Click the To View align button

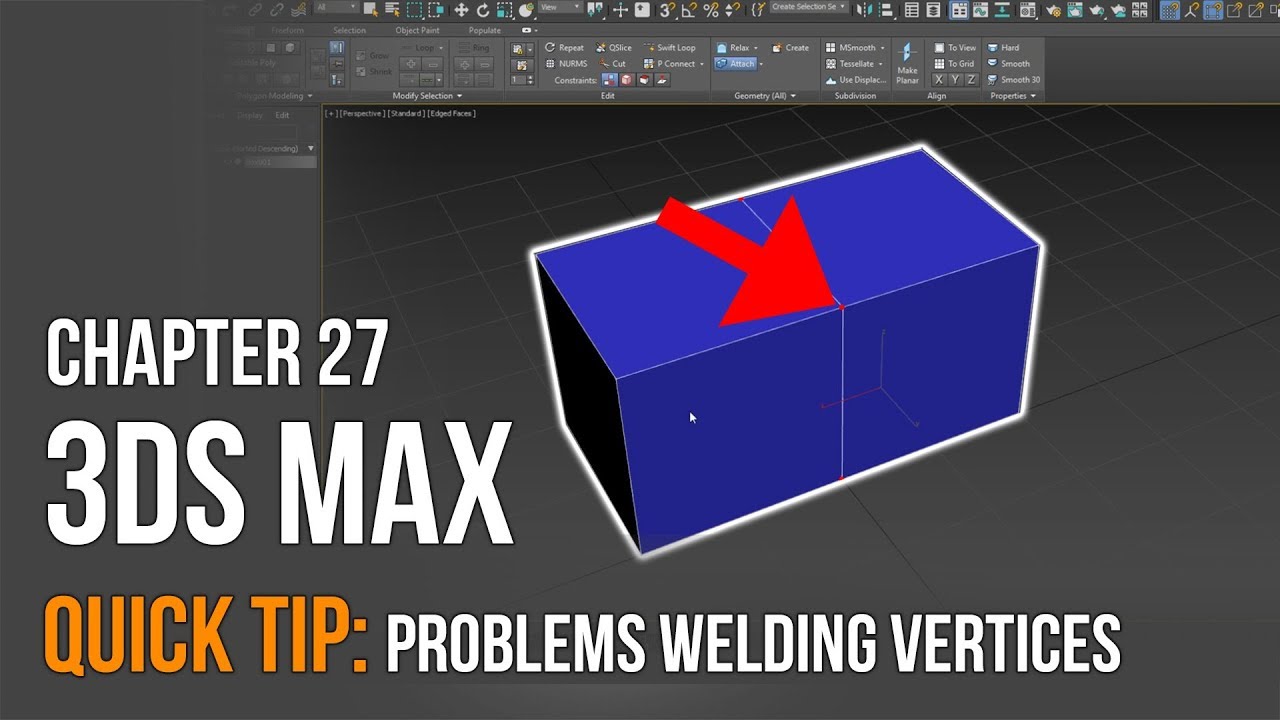click(x=955, y=48)
